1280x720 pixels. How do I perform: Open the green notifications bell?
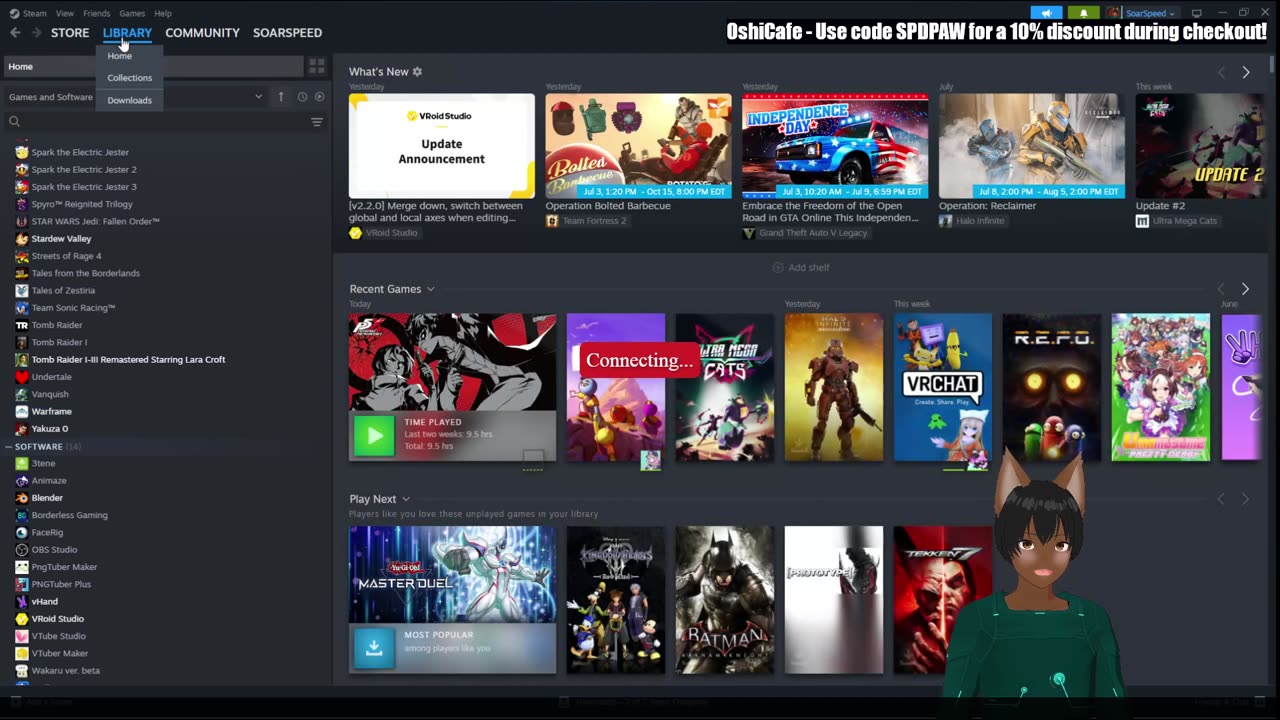(x=1083, y=13)
